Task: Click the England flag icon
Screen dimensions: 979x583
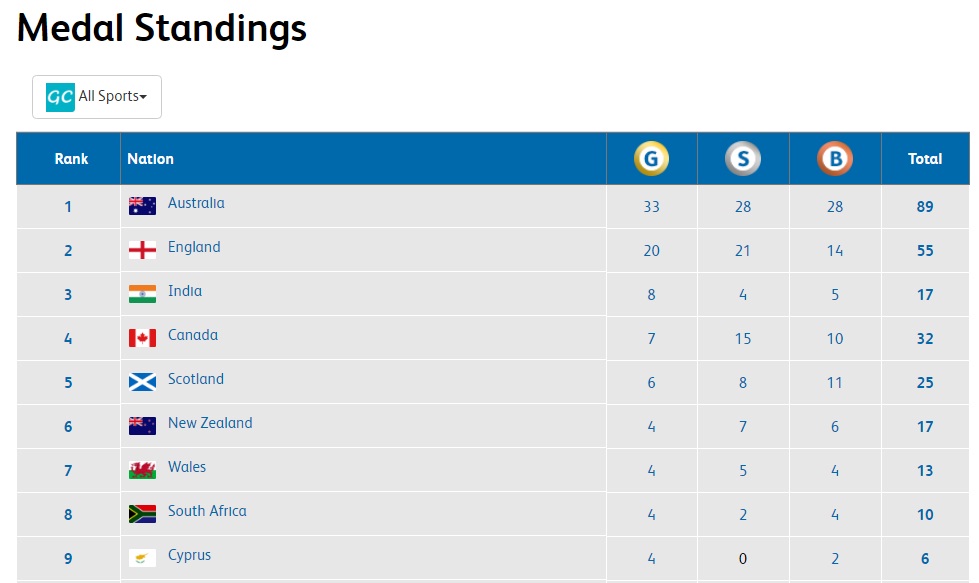Action: point(142,250)
